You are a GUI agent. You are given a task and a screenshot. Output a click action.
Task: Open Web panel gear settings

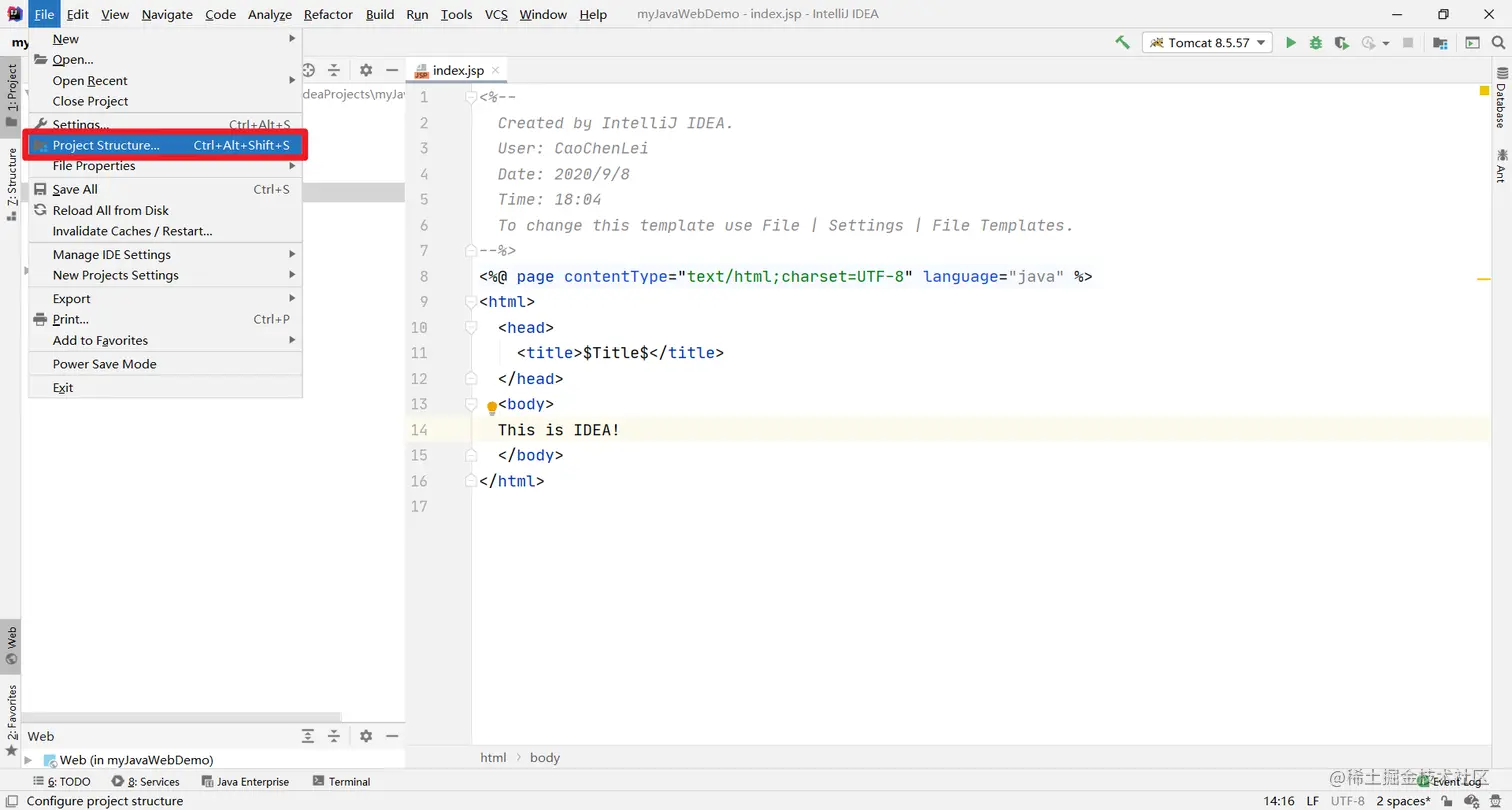(x=366, y=736)
